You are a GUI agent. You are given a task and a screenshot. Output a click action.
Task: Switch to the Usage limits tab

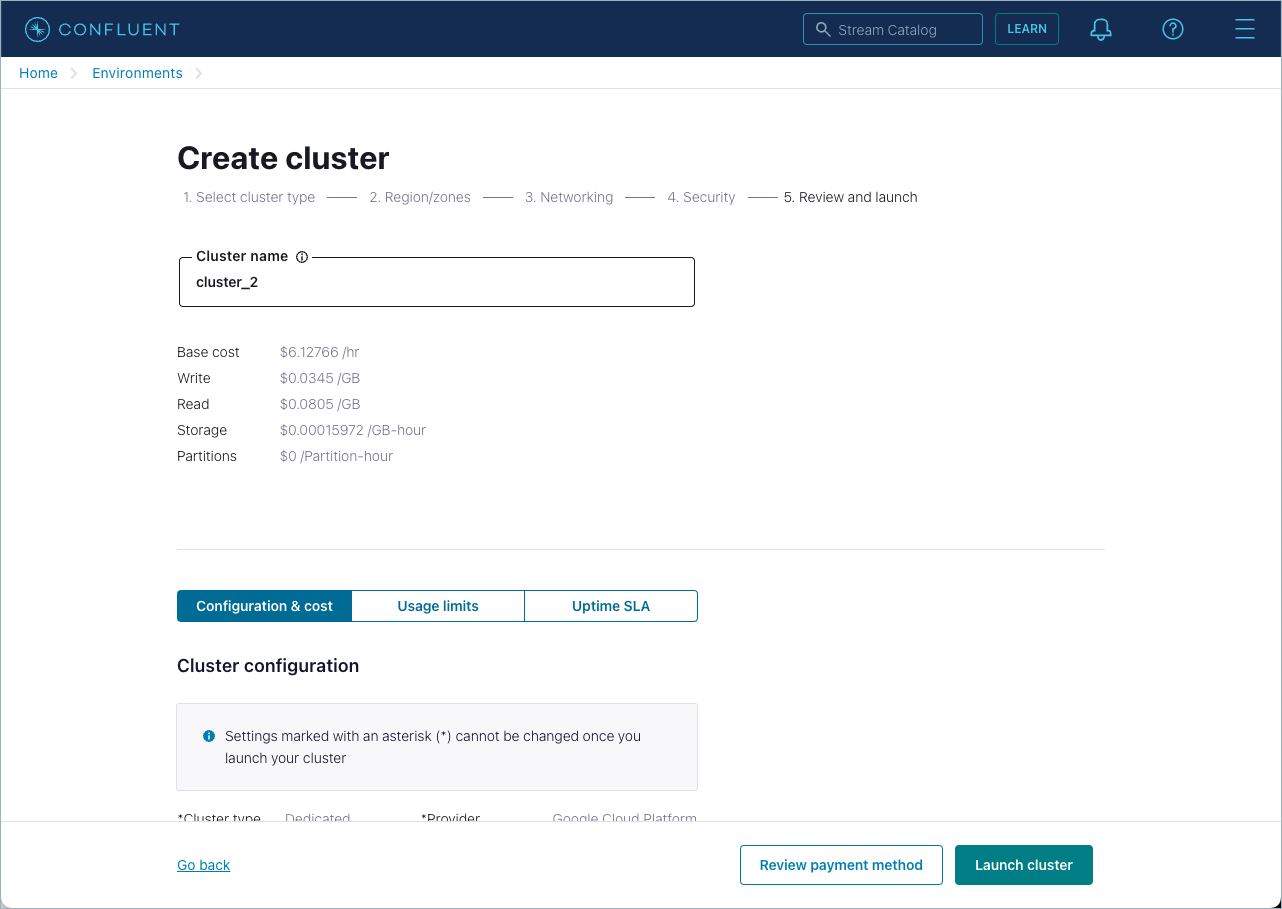[x=437, y=606]
